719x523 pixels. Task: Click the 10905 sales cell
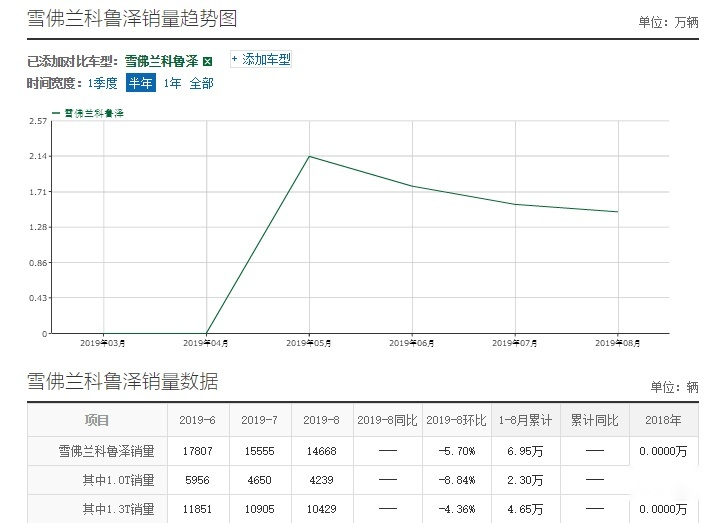click(x=260, y=509)
